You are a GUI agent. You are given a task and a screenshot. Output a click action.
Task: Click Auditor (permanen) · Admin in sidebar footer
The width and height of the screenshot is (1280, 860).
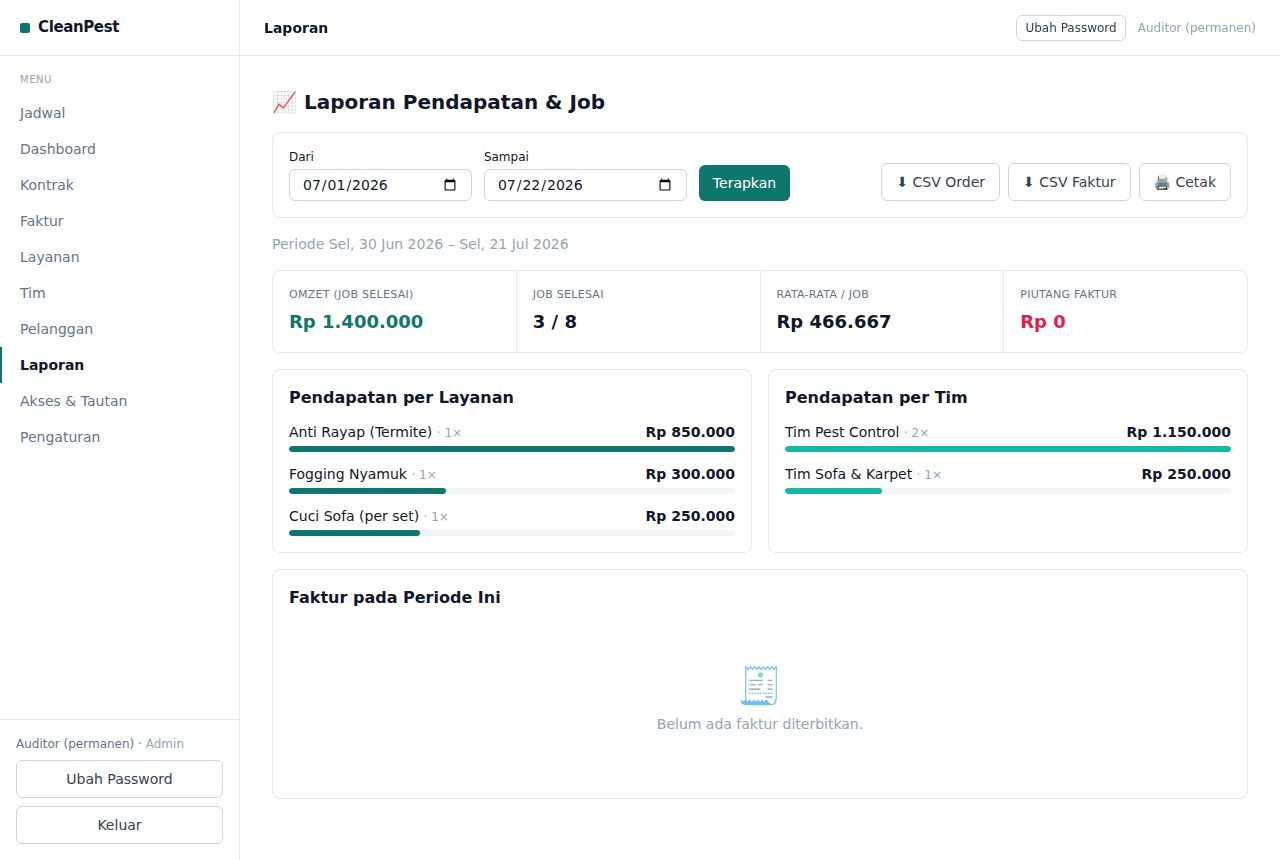pos(100,744)
